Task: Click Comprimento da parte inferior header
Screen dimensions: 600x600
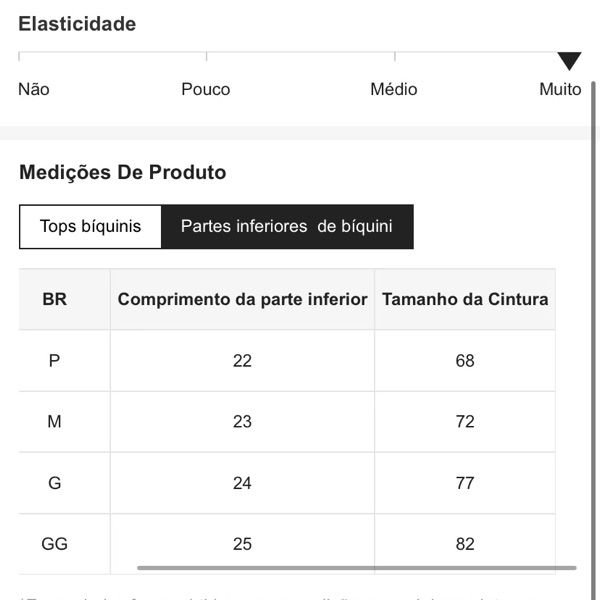Action: (242, 299)
